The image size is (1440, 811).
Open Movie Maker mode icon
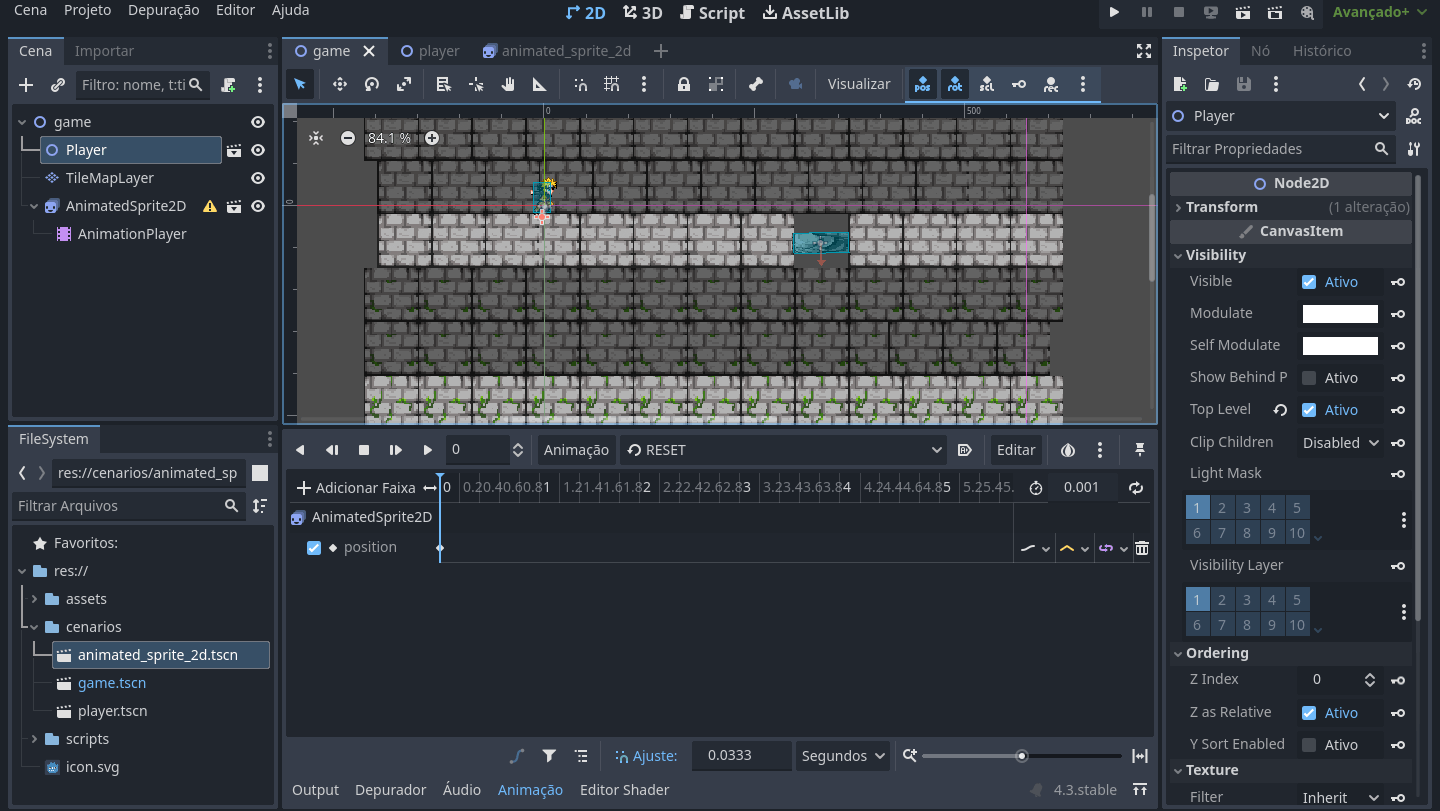pyautogui.click(x=1307, y=12)
